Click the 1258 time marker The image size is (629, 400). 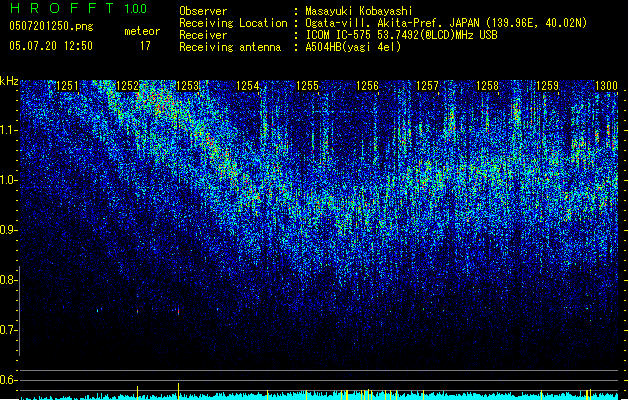pos(487,86)
